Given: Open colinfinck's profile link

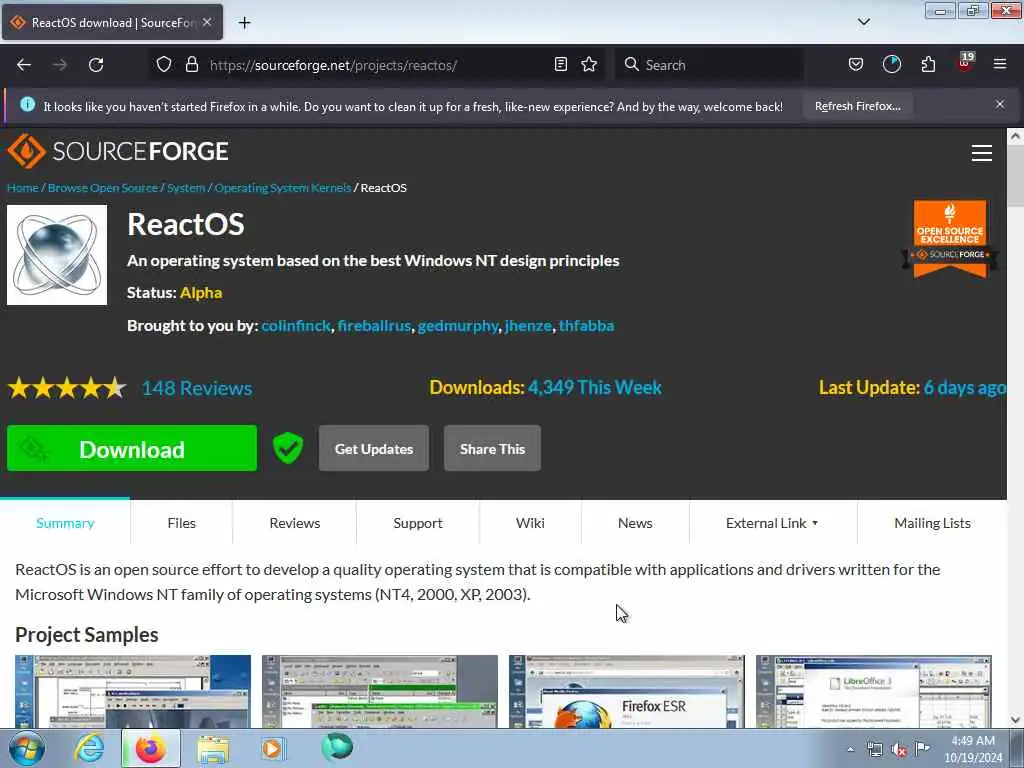Looking at the screenshot, I should (x=296, y=325).
